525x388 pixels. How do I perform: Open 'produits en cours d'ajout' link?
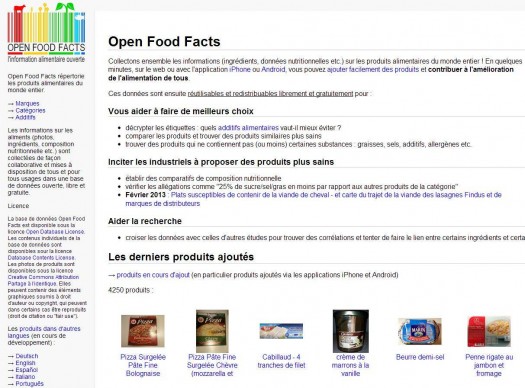153,275
